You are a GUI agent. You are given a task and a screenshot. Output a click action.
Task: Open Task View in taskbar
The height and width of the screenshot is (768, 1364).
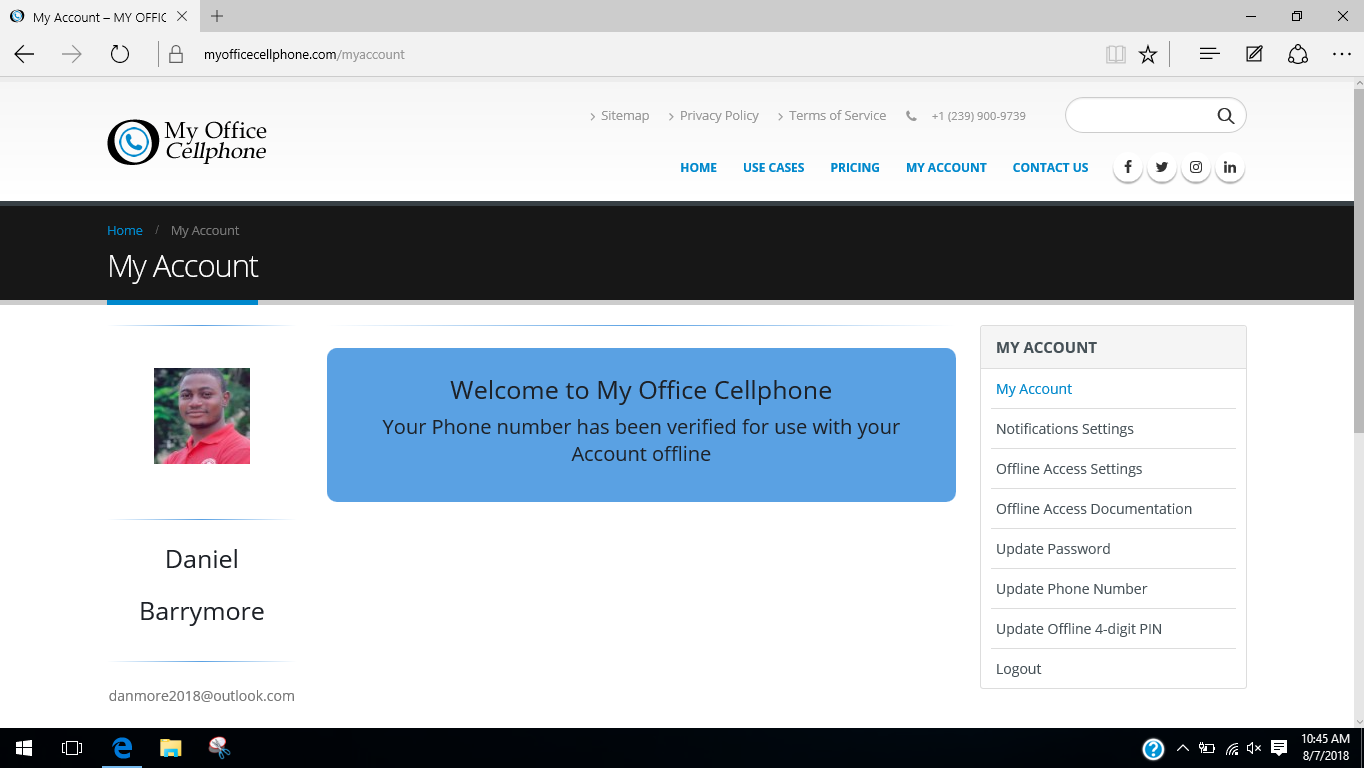(x=72, y=748)
